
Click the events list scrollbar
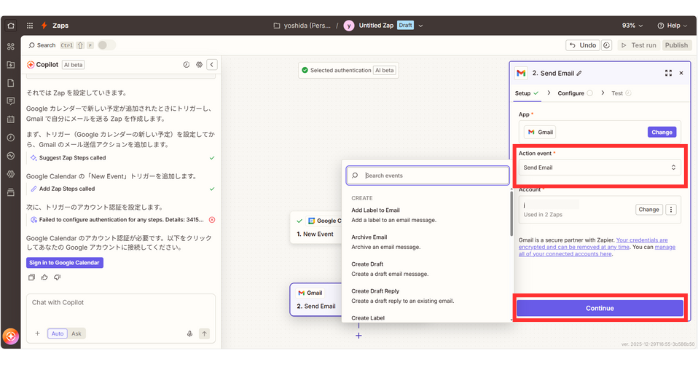(511, 214)
